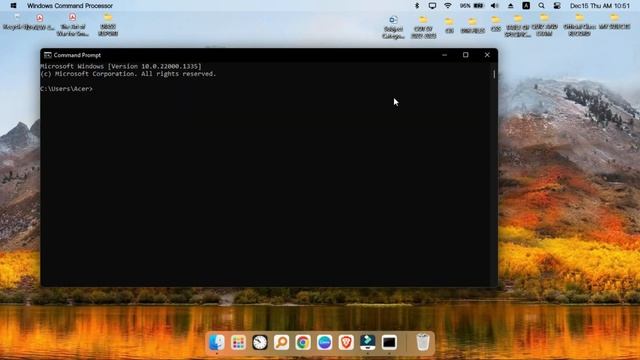
Task: Select the first PDF file on the desktop
Action: coord(40,21)
